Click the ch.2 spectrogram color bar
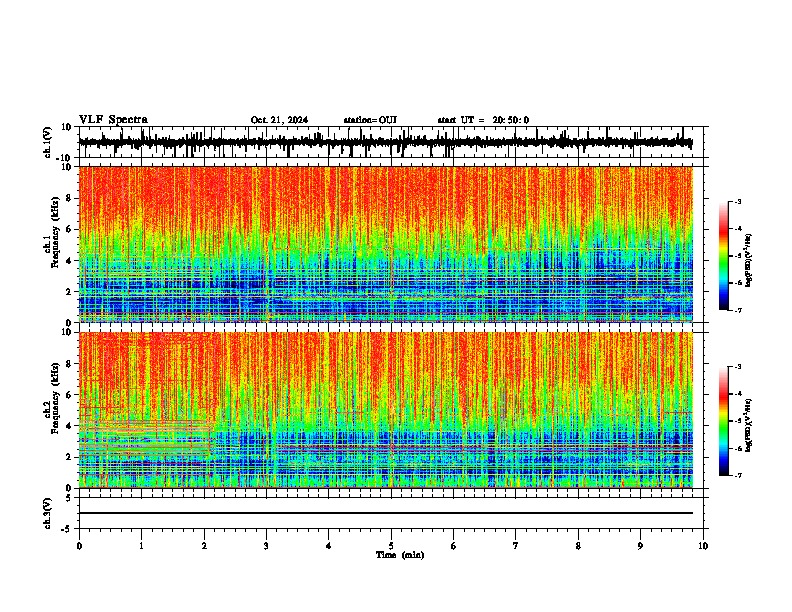Viewport: 792px width, 612px height. pos(723,421)
